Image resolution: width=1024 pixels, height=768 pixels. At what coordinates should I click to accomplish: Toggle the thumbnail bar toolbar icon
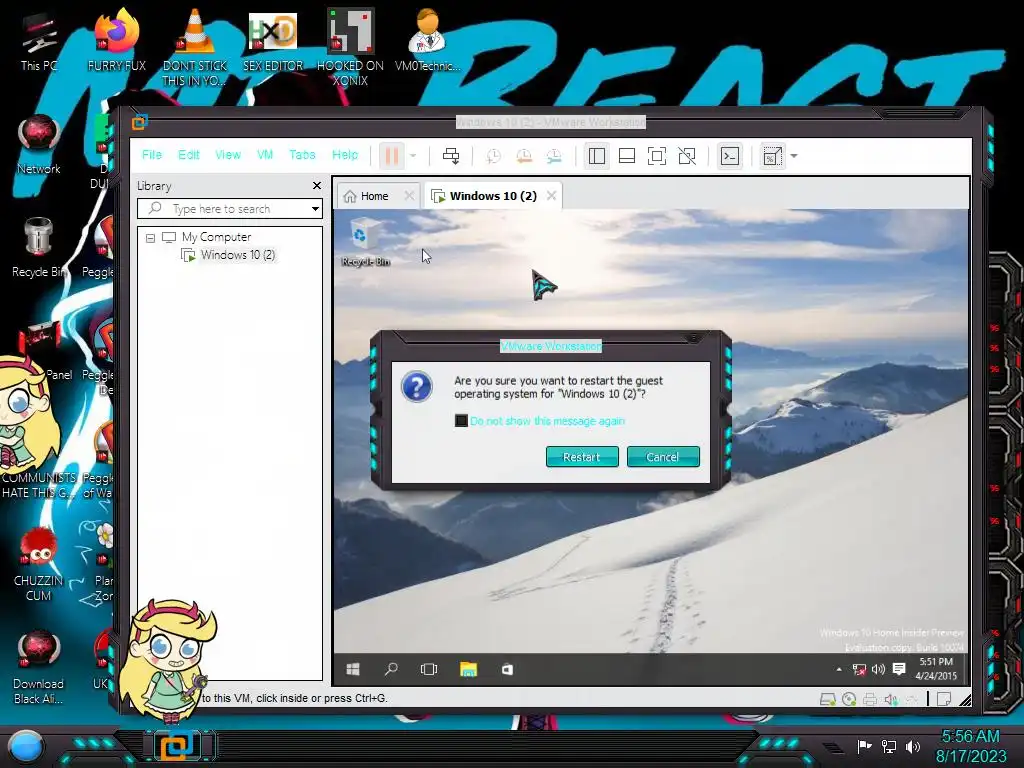pos(627,156)
